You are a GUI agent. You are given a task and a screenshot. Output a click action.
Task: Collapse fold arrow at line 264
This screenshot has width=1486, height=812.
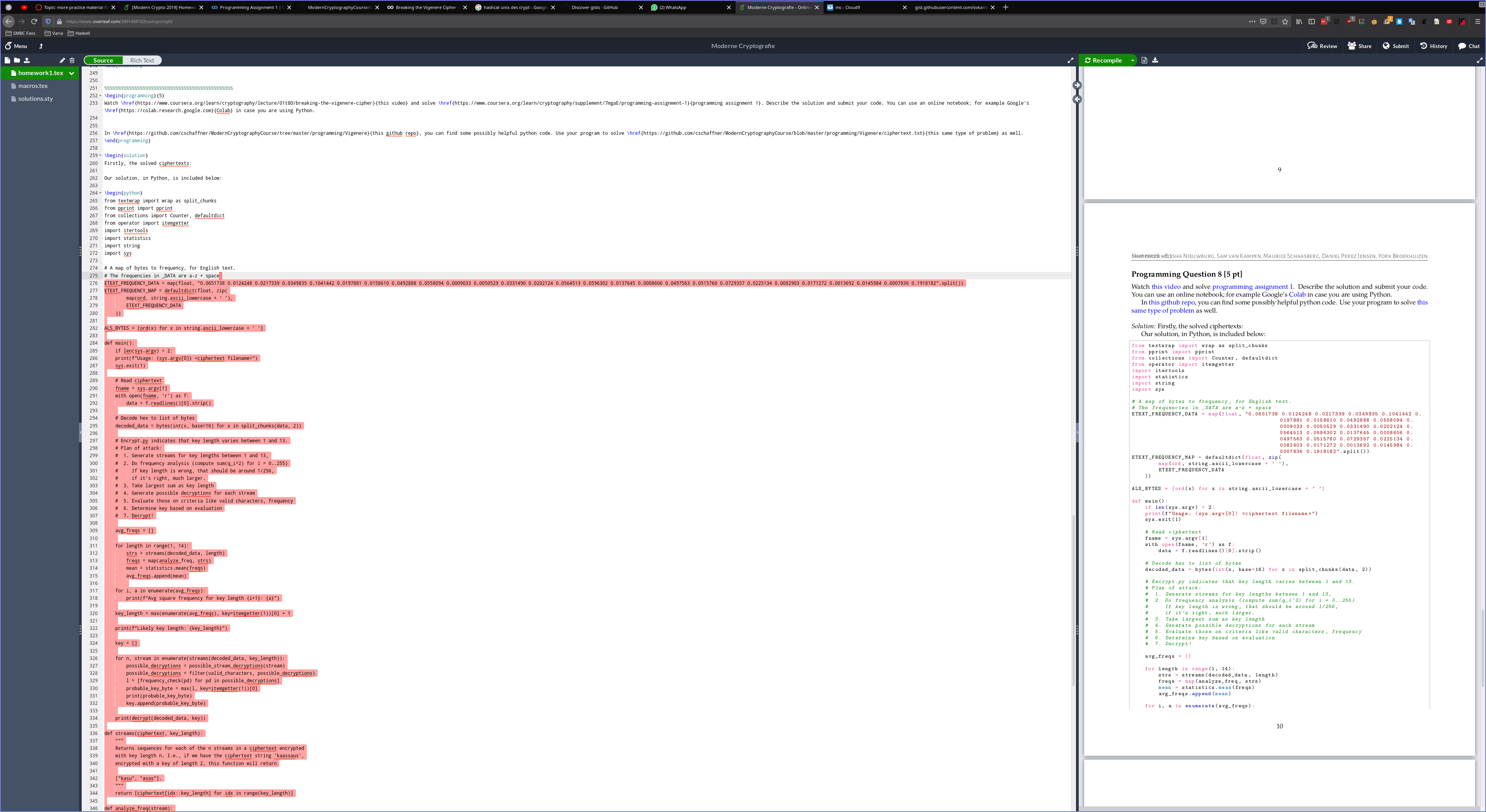pos(100,193)
